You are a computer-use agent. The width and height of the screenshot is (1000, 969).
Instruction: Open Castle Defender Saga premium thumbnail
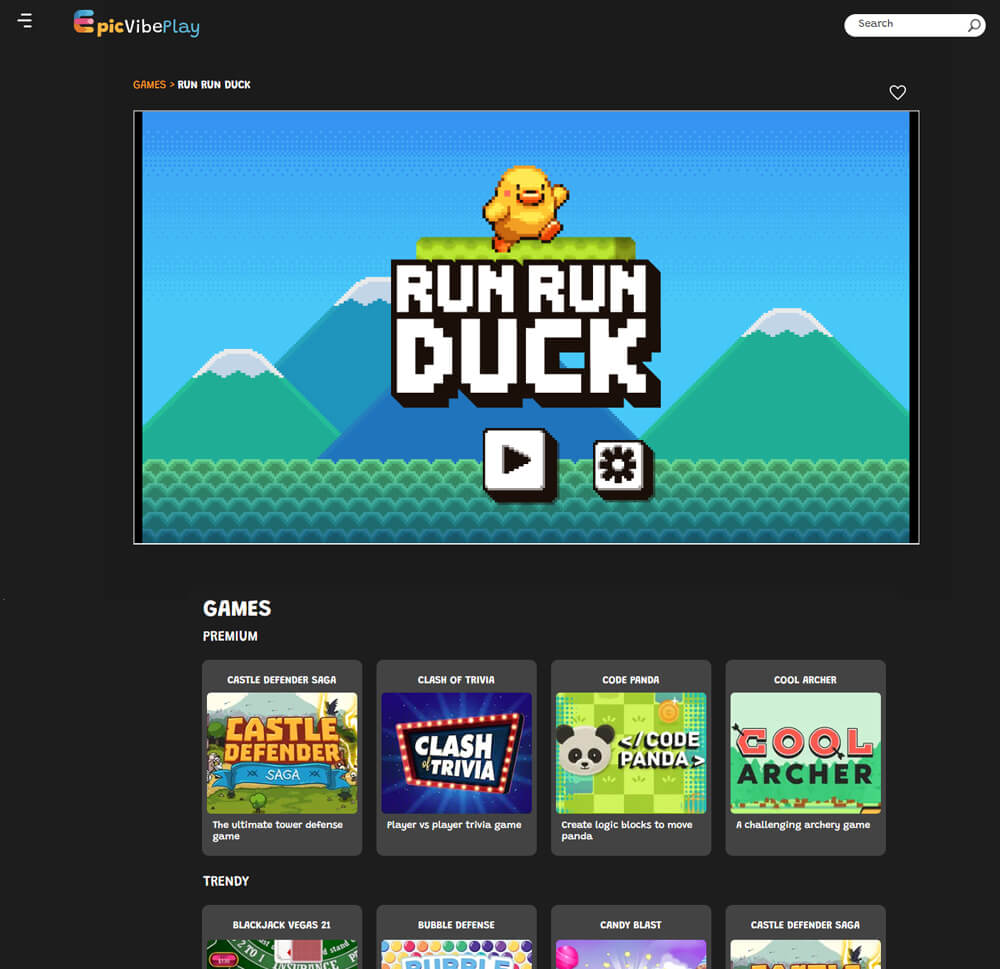point(282,753)
